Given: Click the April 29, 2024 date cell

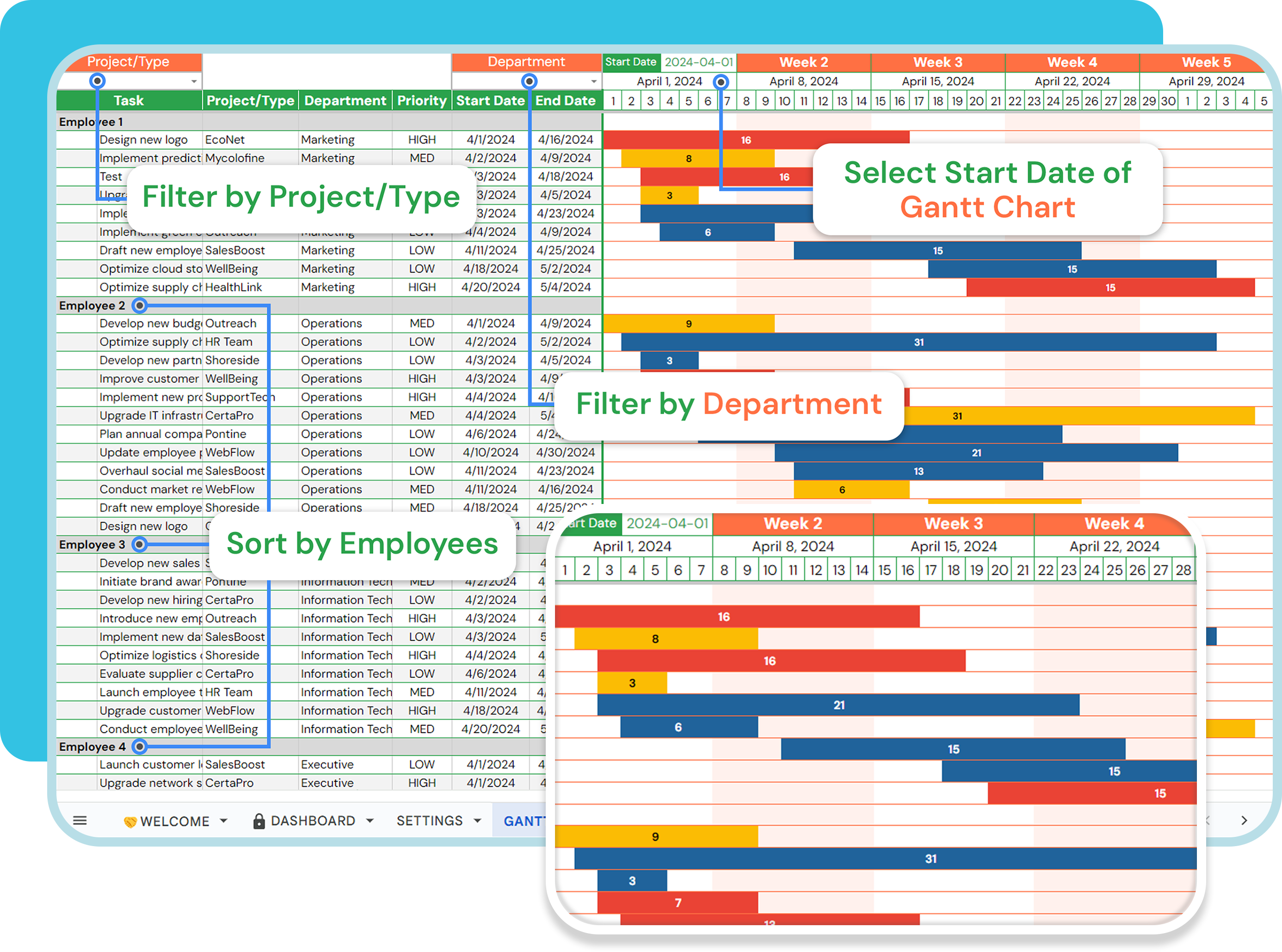Looking at the screenshot, I should pyautogui.click(x=1206, y=81).
